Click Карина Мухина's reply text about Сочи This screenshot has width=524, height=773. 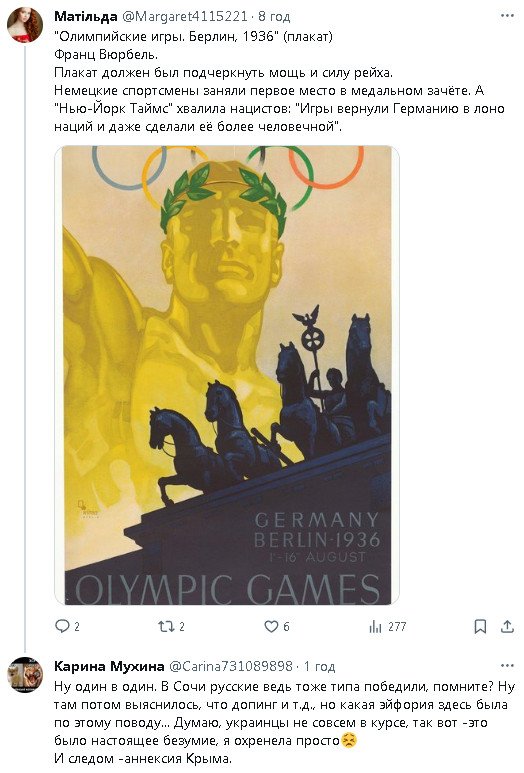coord(284,722)
